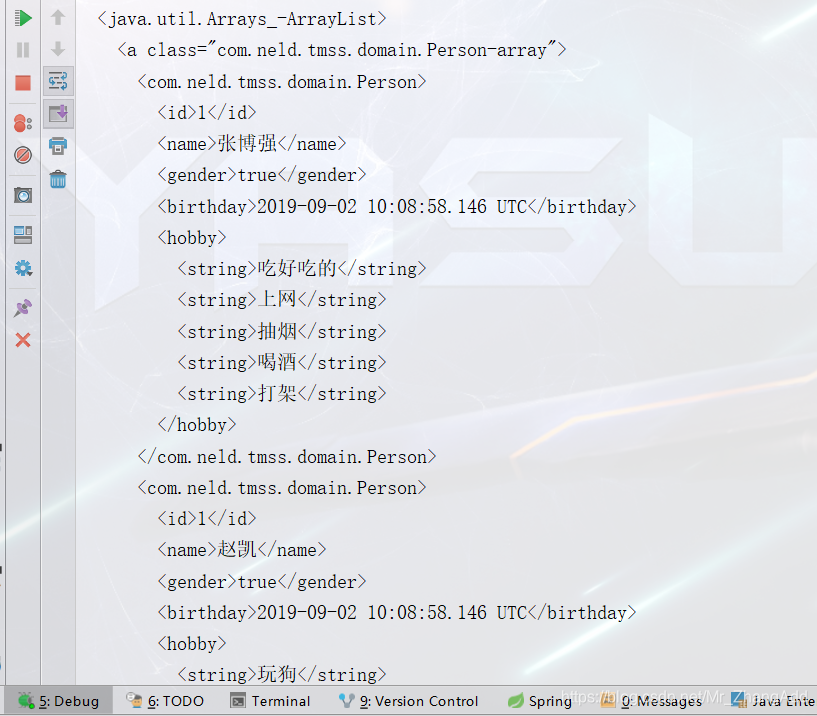Click the scroll-up arrow icon
Image resolution: width=817 pixels, height=716 pixels.
point(57,16)
